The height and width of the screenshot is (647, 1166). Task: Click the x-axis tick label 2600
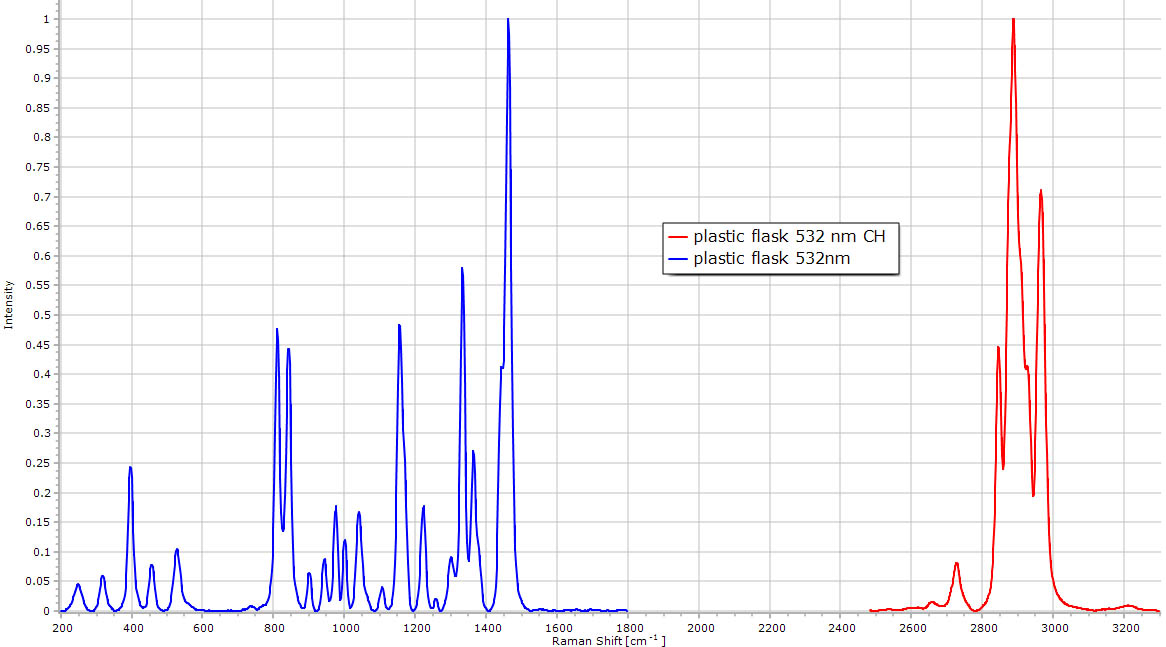pyautogui.click(x=913, y=628)
